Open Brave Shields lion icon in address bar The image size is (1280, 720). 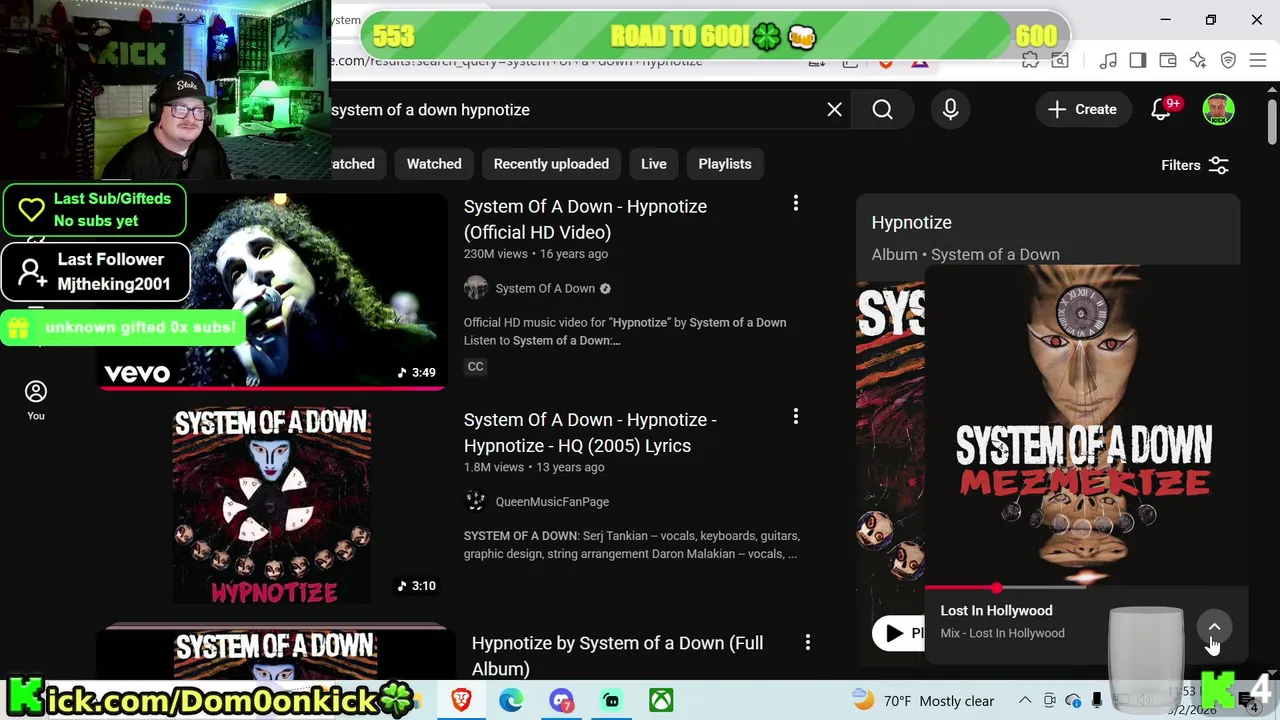[x=886, y=63]
